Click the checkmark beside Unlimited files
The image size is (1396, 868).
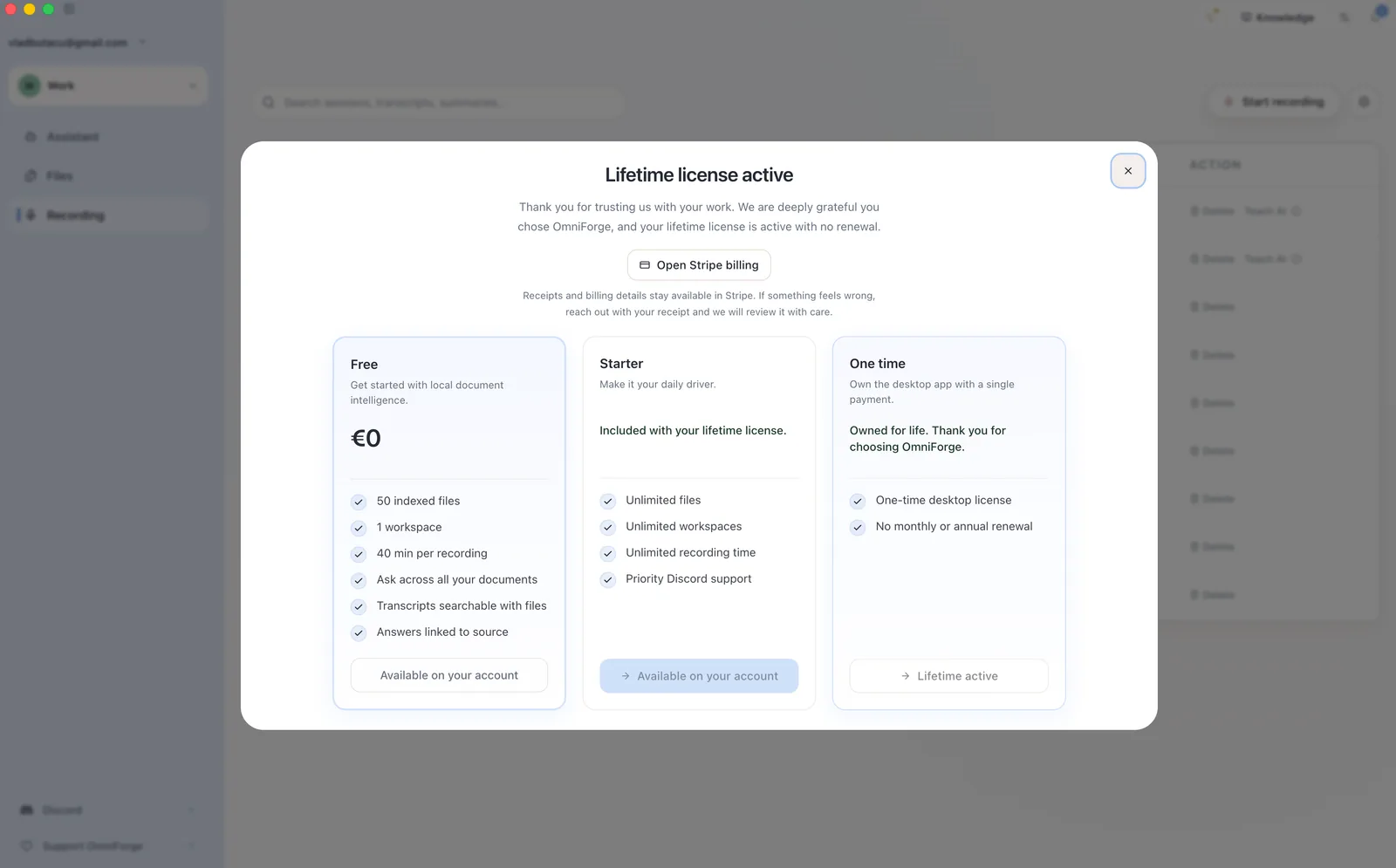608,501
